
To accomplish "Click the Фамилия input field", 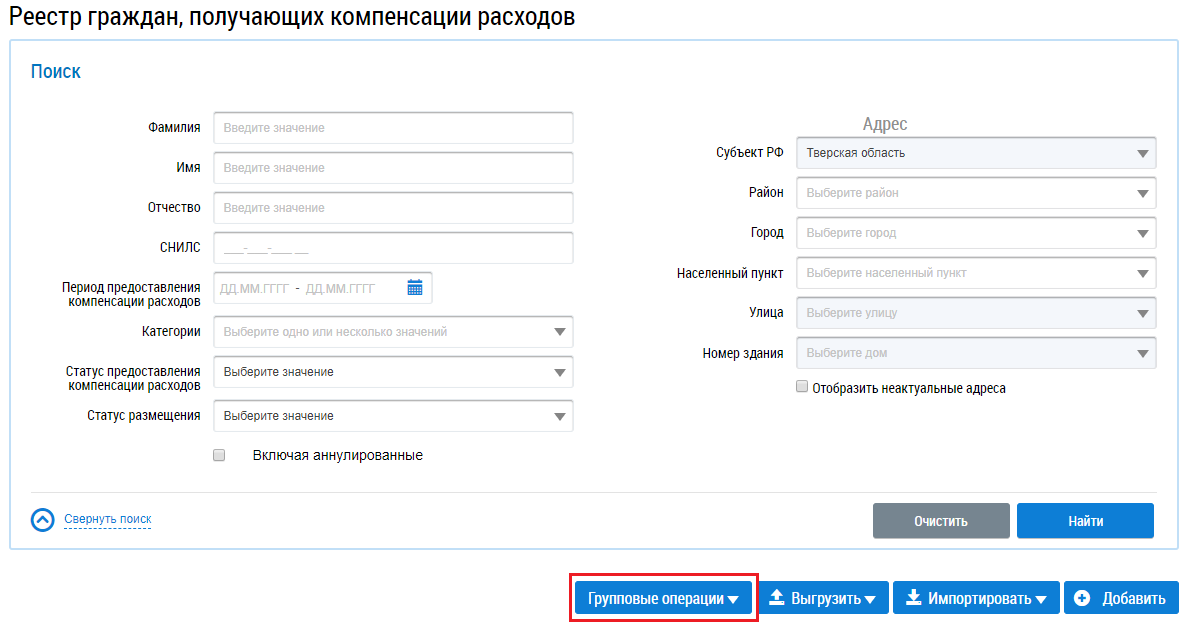I will tap(393, 128).
